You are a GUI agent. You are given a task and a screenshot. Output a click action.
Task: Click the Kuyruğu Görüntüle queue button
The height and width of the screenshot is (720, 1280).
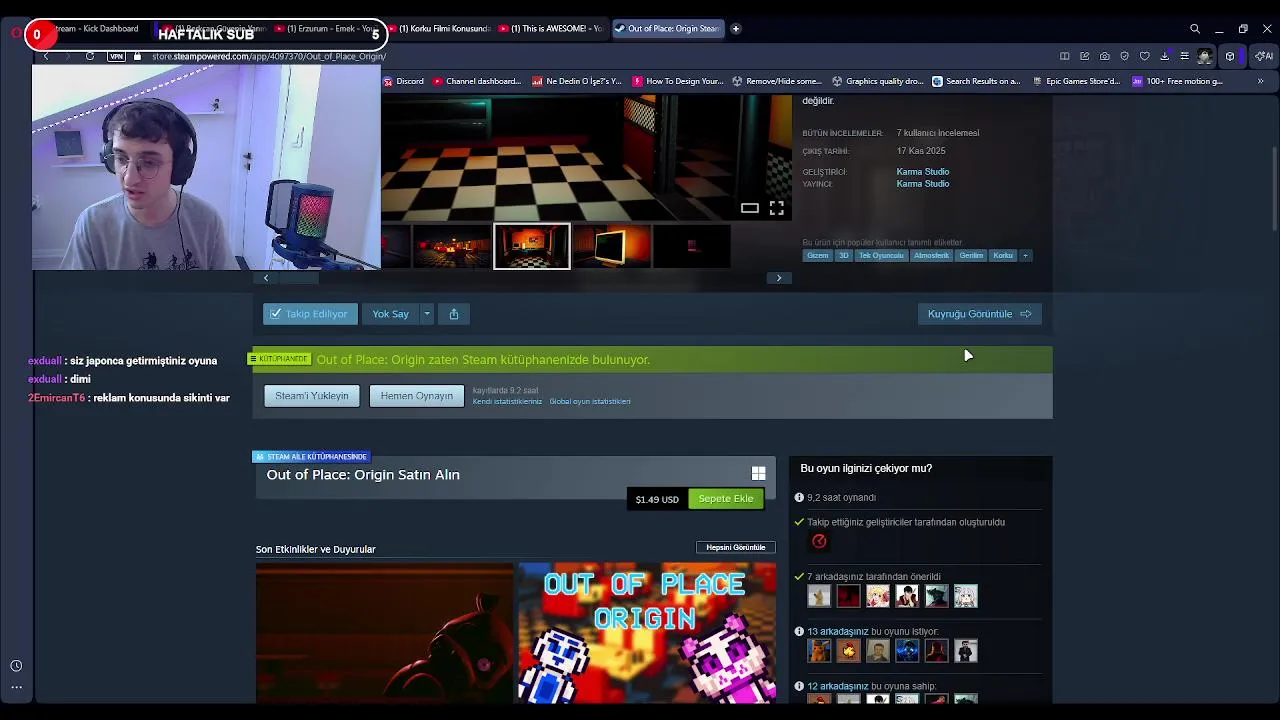(x=980, y=314)
